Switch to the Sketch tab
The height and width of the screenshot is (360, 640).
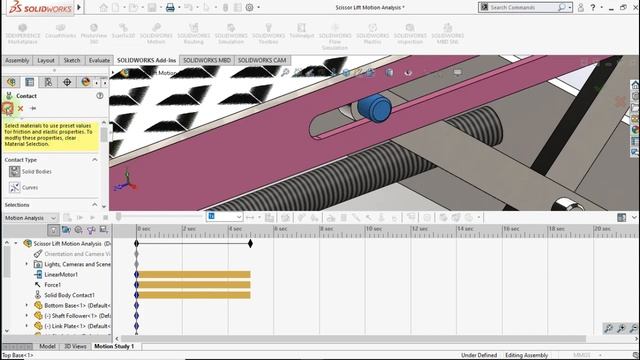pyautogui.click(x=72, y=60)
